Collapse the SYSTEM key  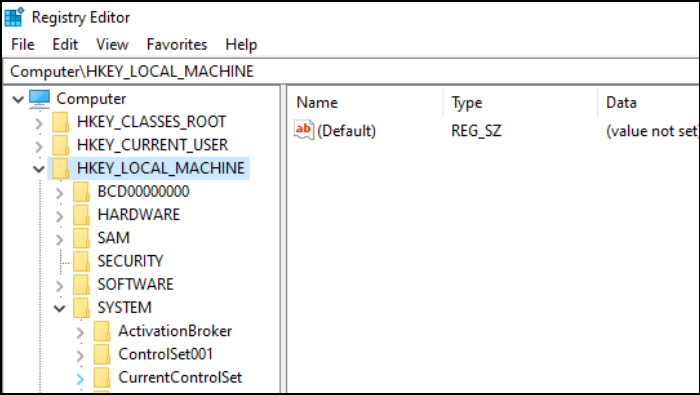pyautogui.click(x=59, y=308)
